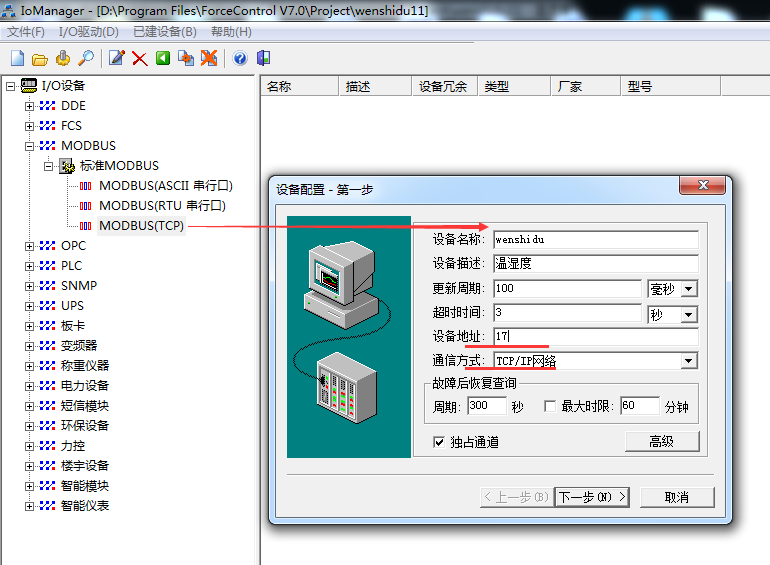Click the IoManager title bar app icon
The width and height of the screenshot is (770, 565).
point(8,10)
